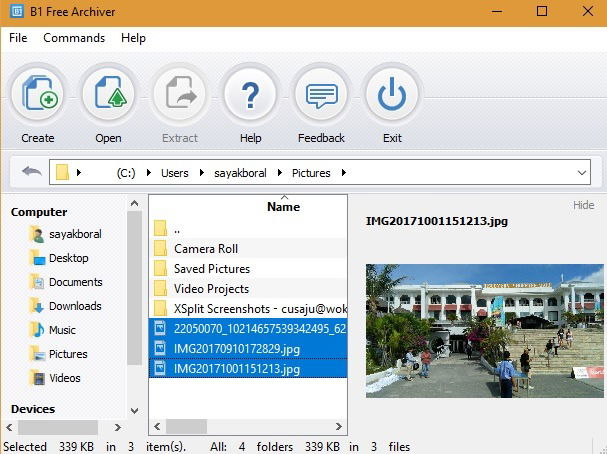Select the Camera Roll folder
Image resolution: width=607 pixels, height=454 pixels.
[248, 248]
